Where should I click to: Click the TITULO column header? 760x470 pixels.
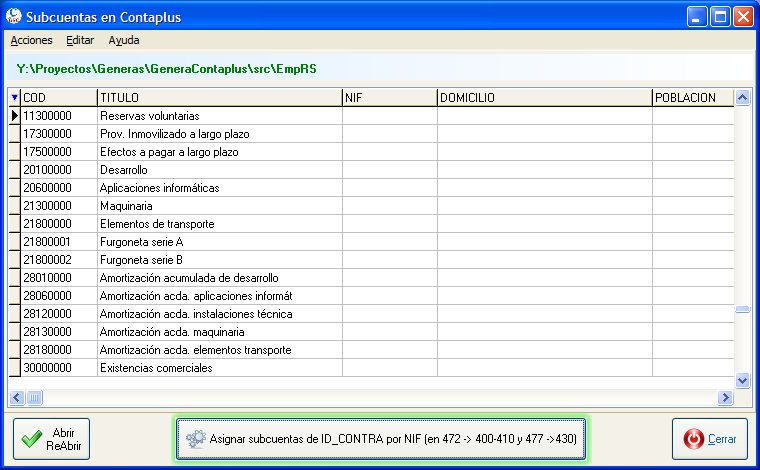pyautogui.click(x=220, y=97)
